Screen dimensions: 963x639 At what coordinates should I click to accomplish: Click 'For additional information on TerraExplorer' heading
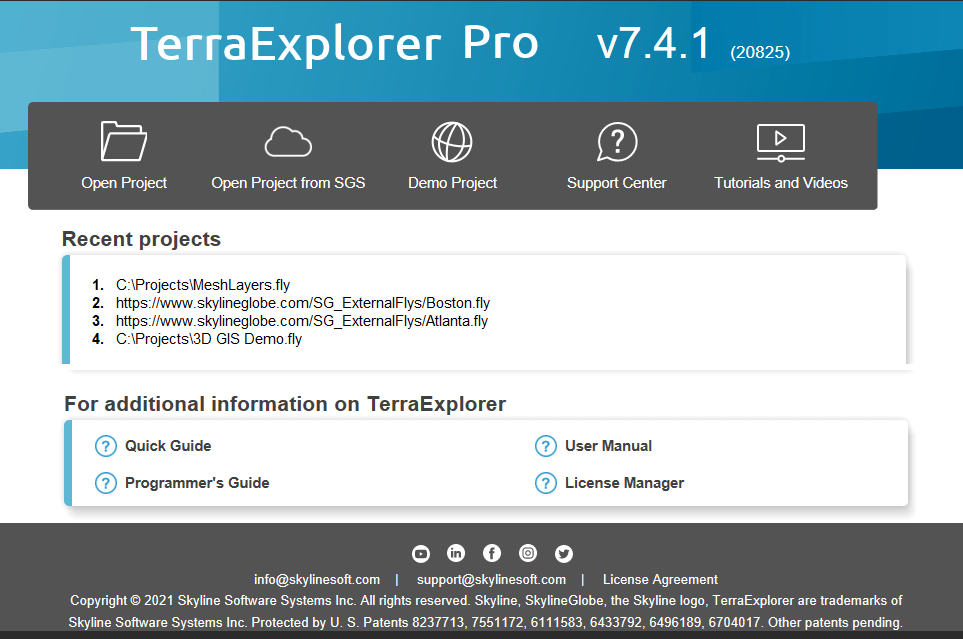coord(285,404)
